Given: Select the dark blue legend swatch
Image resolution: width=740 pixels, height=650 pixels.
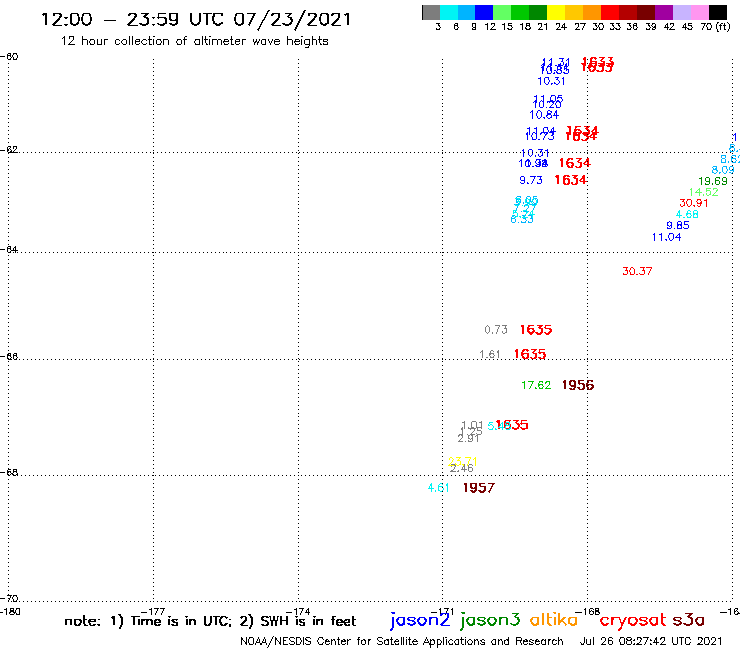Looking at the screenshot, I should pyautogui.click(x=484, y=12).
